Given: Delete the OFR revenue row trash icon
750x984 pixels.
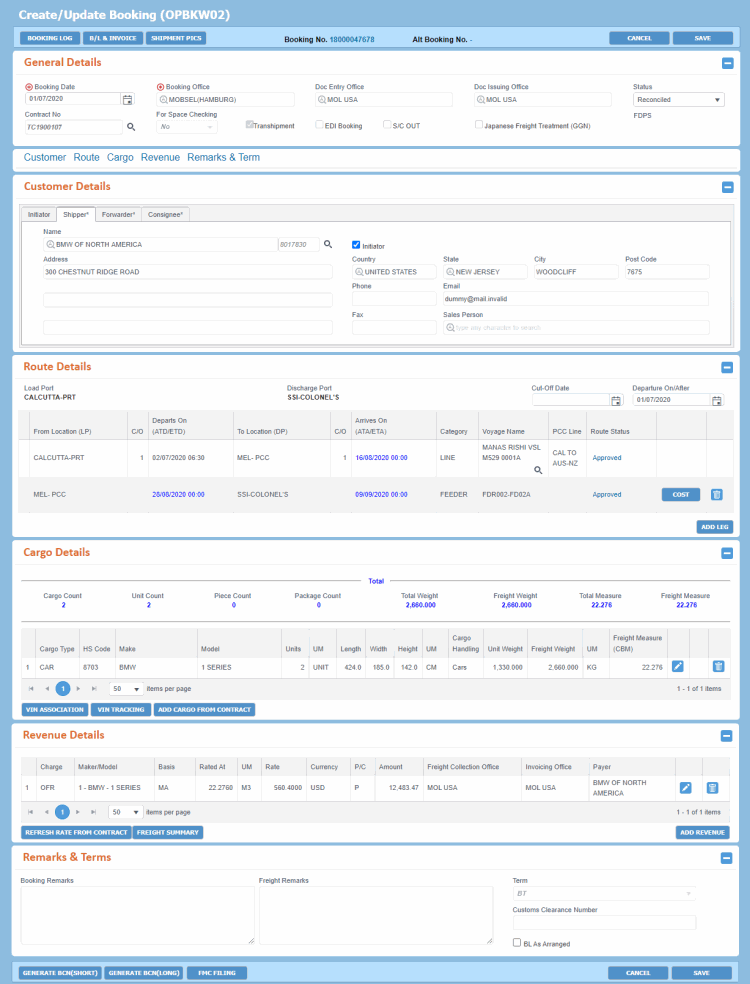Looking at the screenshot, I should pos(712,788).
